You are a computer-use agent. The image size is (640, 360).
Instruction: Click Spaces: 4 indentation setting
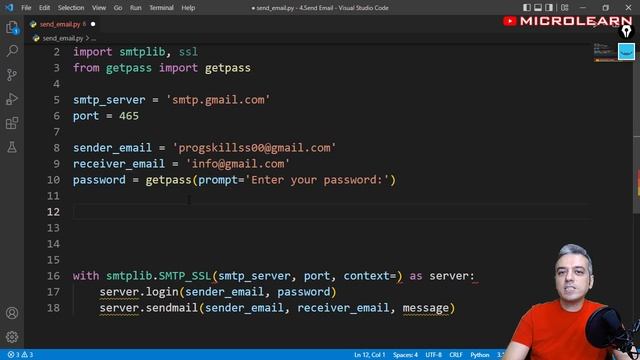point(405,355)
